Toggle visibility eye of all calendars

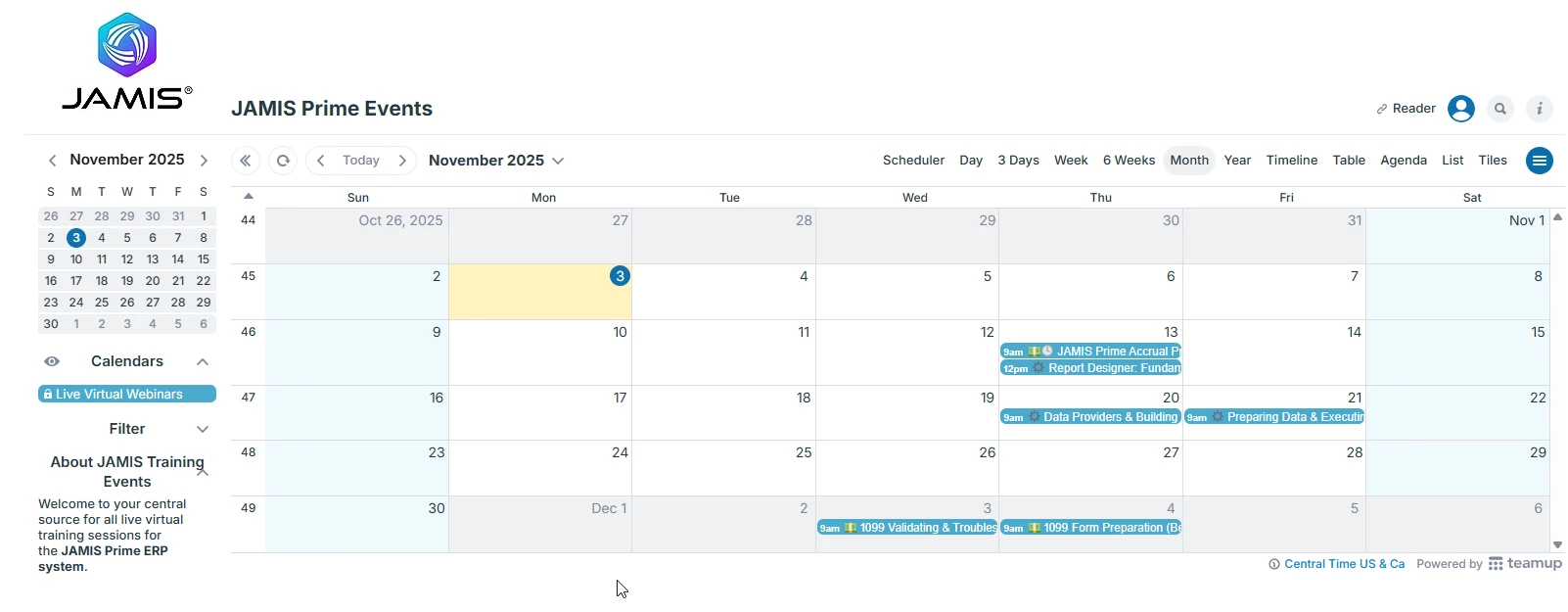click(52, 361)
